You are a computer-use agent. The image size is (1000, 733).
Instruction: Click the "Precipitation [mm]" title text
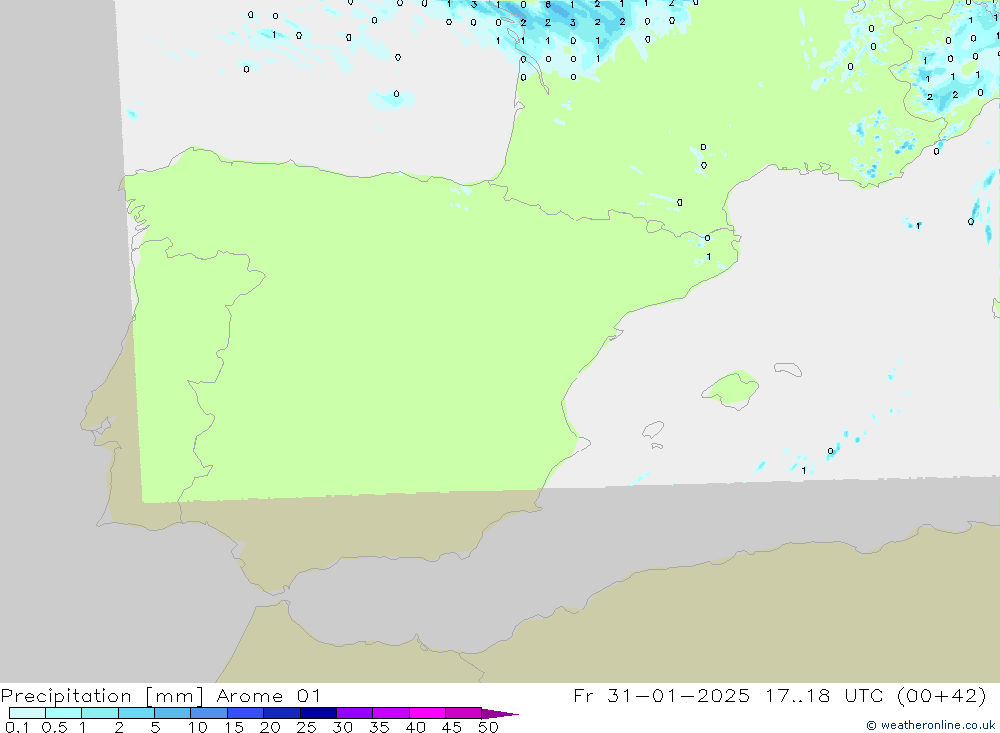click(102, 696)
